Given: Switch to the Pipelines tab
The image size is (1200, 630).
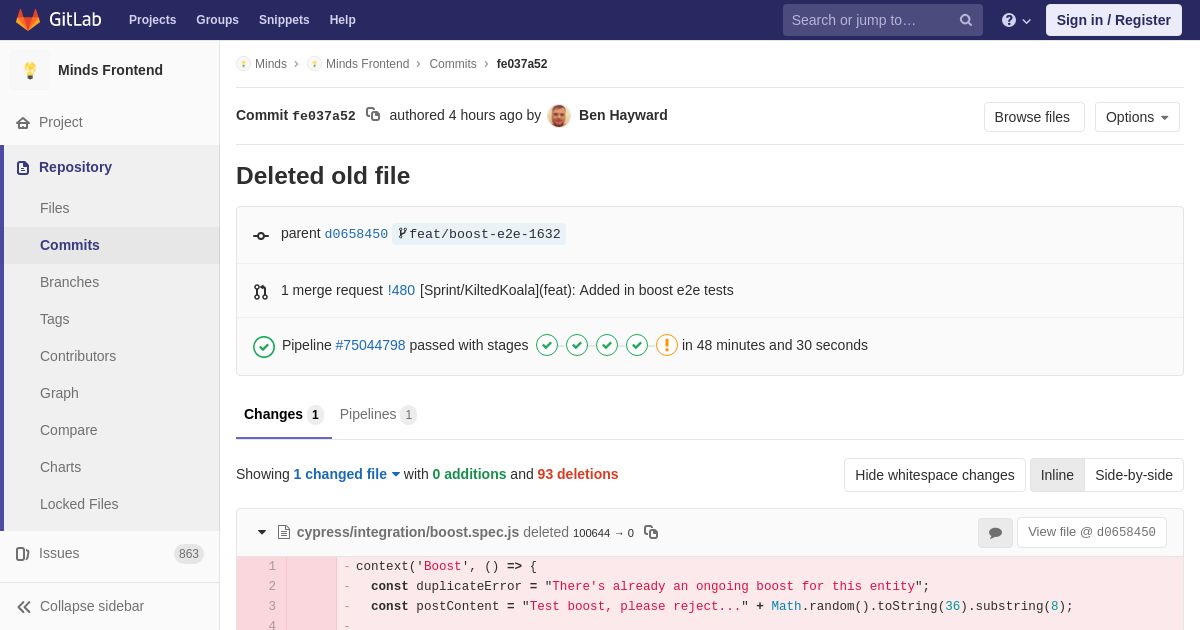Looking at the screenshot, I should click(378, 414).
